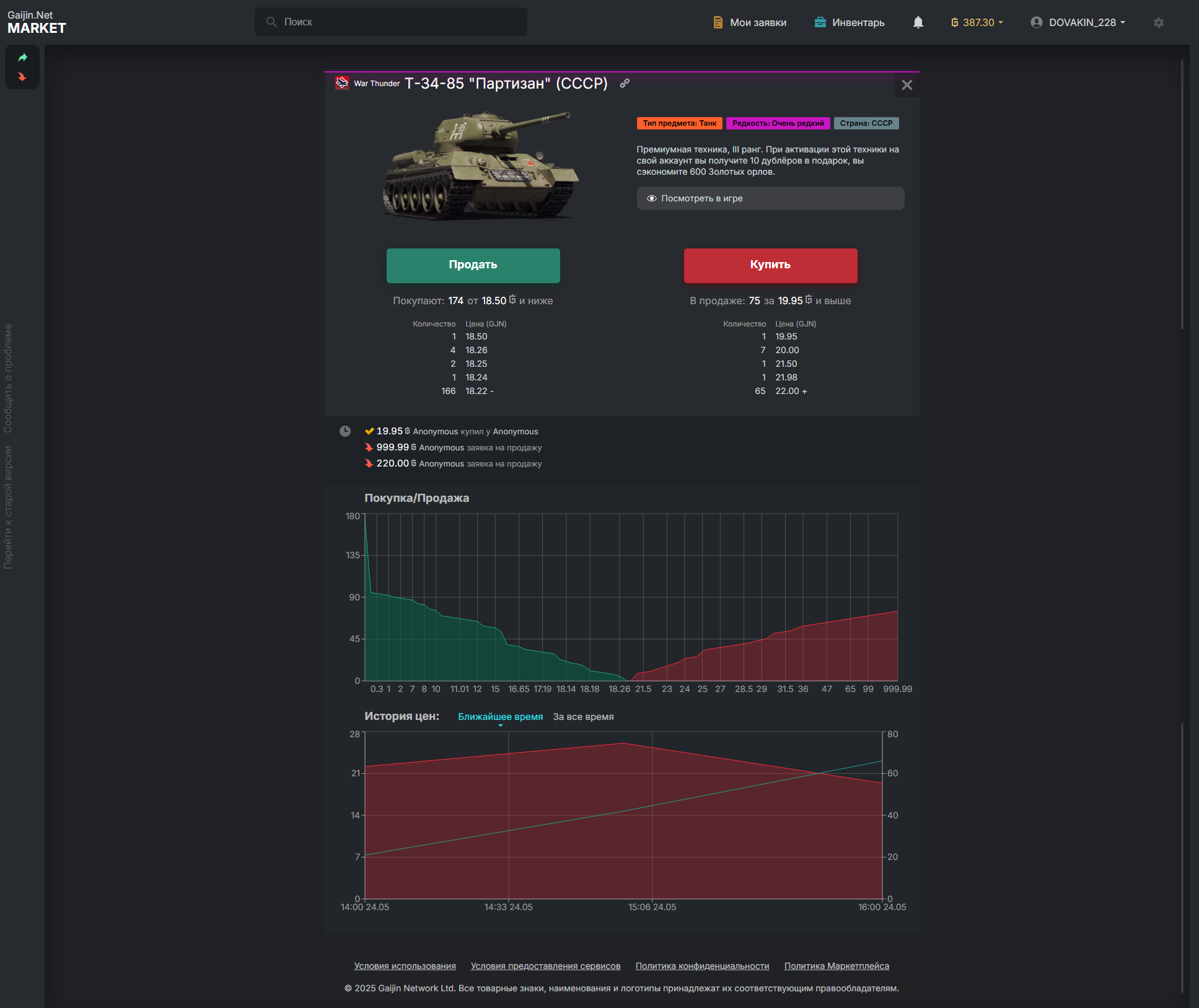Open the settings gear icon
Screen dimensions: 1199x1008
click(1158, 22)
